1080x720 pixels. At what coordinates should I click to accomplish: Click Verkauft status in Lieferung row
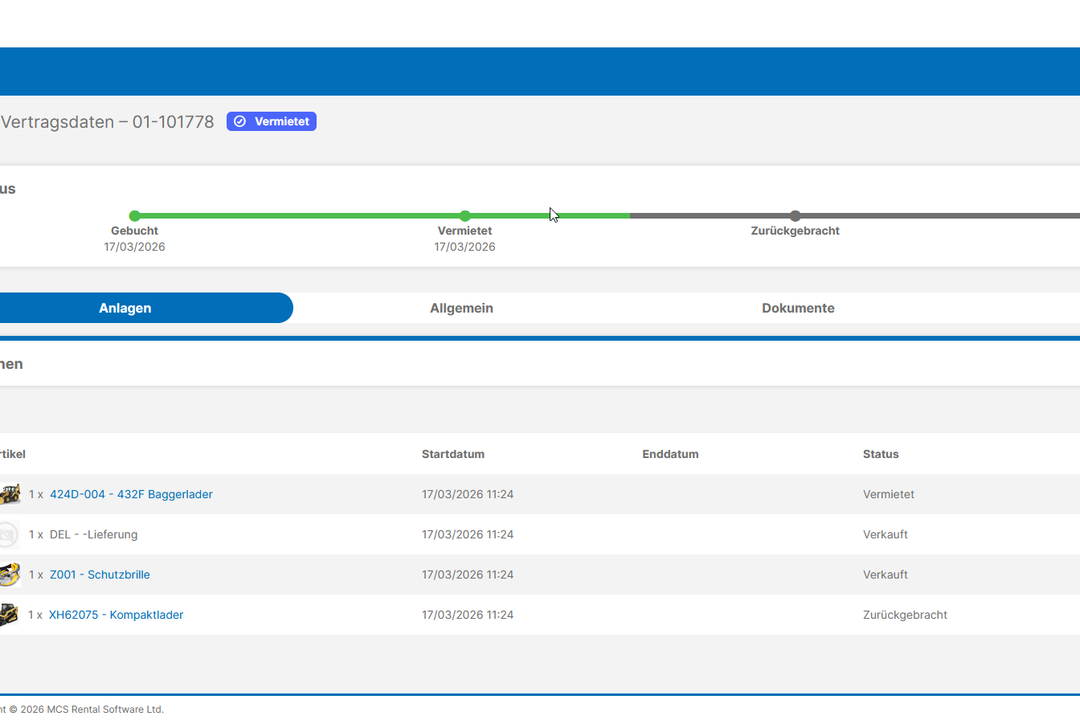click(x=885, y=535)
